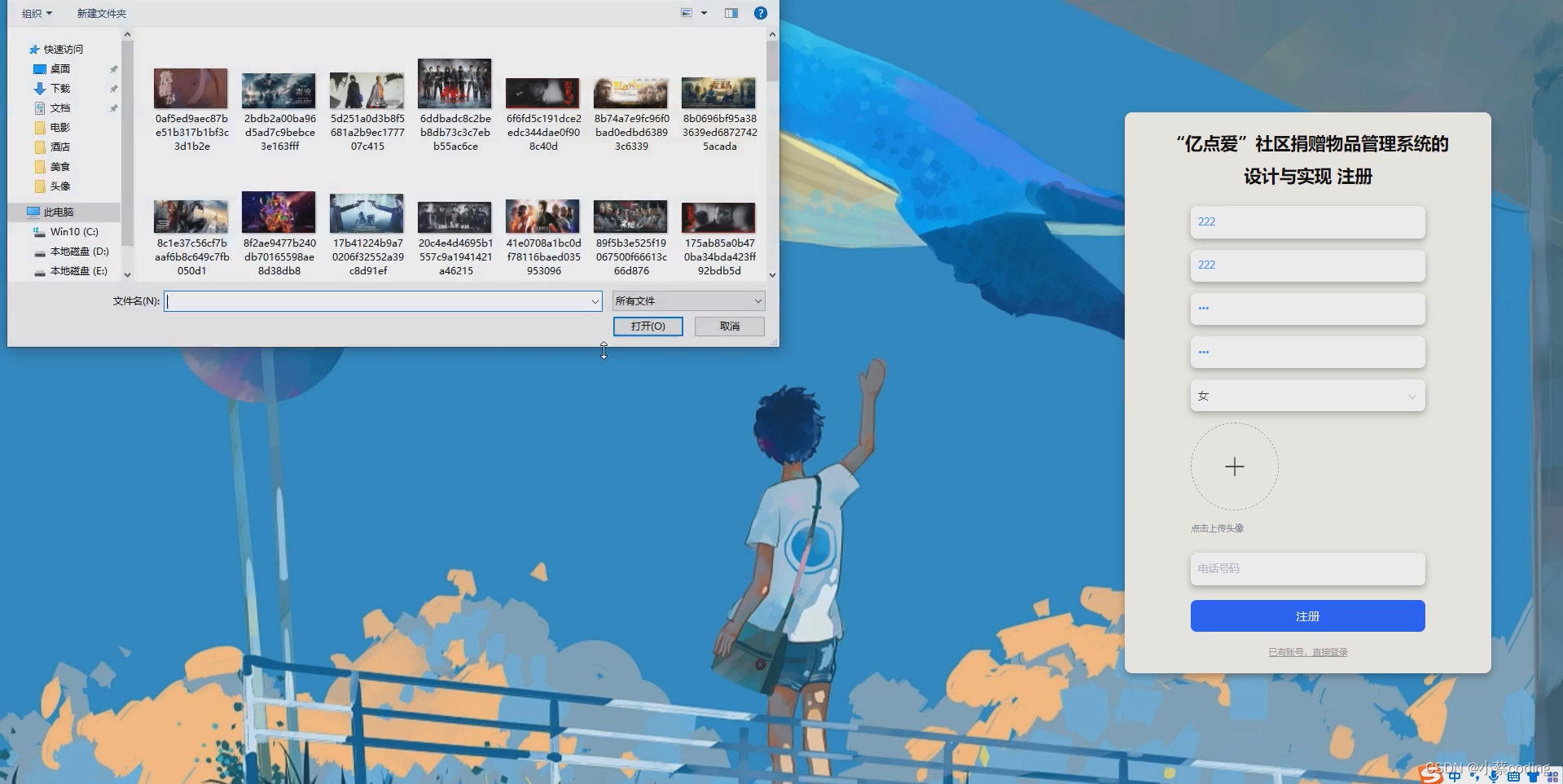Click 新建文件夹 in the dialog toolbar
Screen dimensions: 1563x784
(102, 14)
